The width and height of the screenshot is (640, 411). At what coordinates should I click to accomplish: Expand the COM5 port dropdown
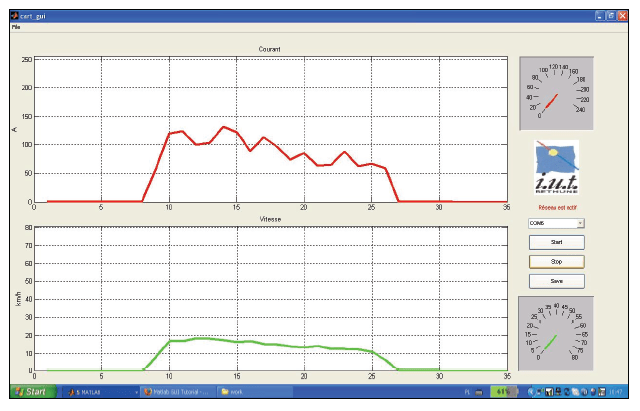[x=580, y=223]
